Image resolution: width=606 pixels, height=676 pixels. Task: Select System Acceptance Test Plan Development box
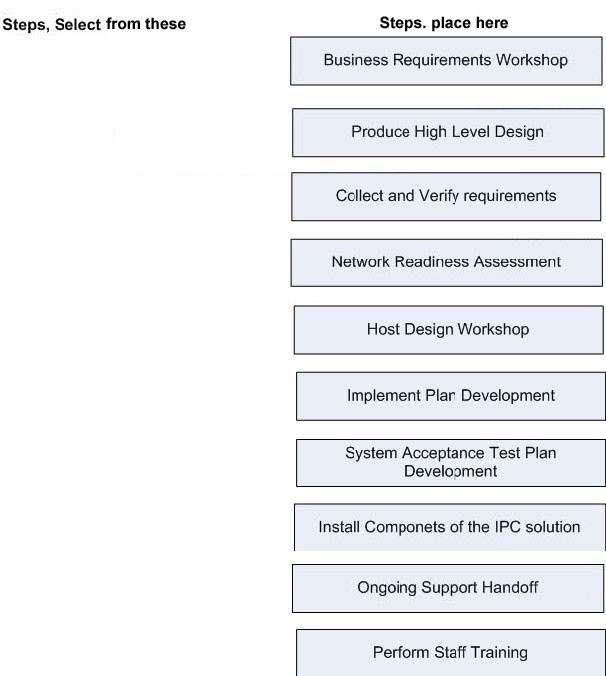(x=450, y=463)
